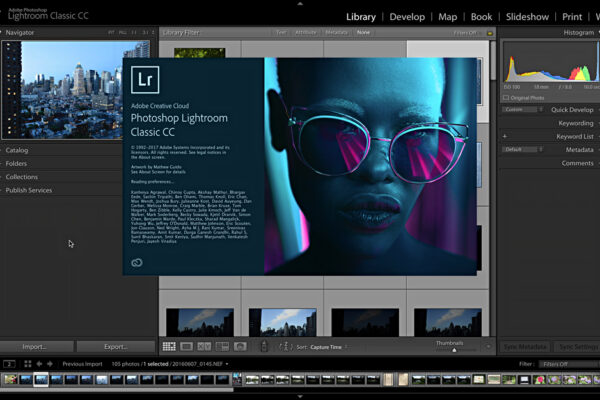
Task: Click the Creative Cloud icon on splash screen
Action: (137, 261)
